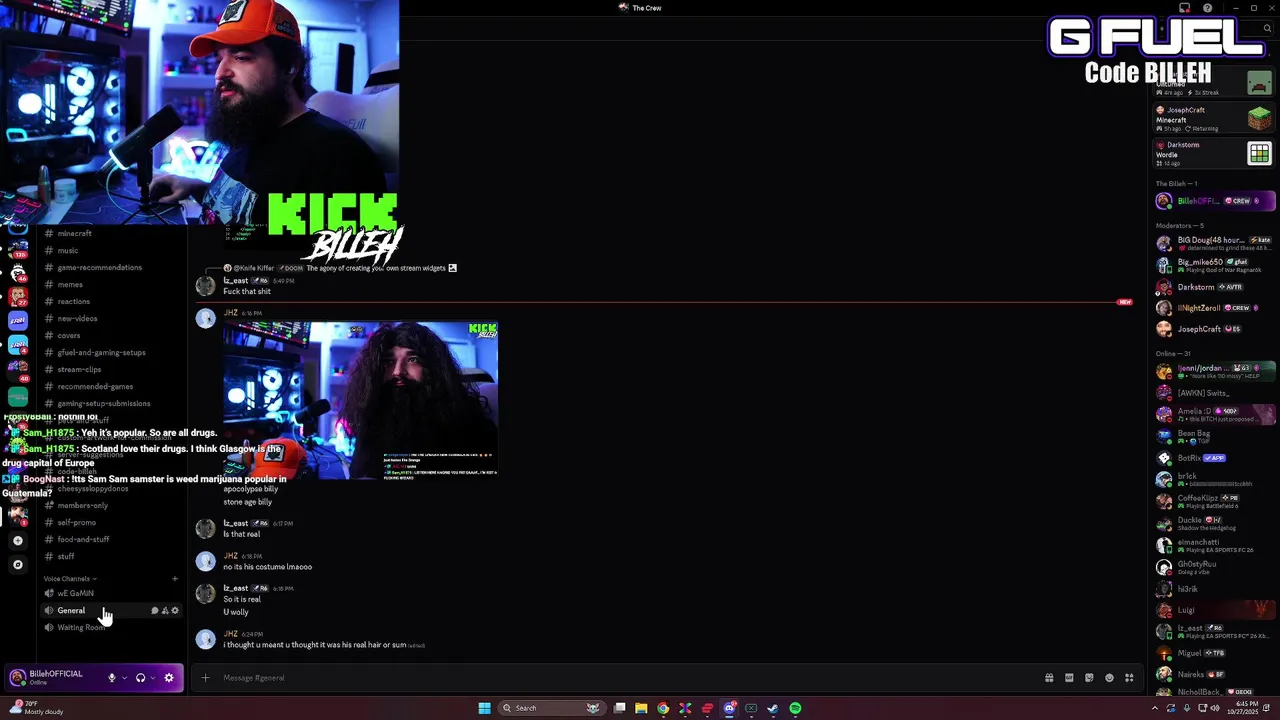Open JosephCraft in the moderators list
This screenshot has width=1280, height=720.
coord(1215,329)
